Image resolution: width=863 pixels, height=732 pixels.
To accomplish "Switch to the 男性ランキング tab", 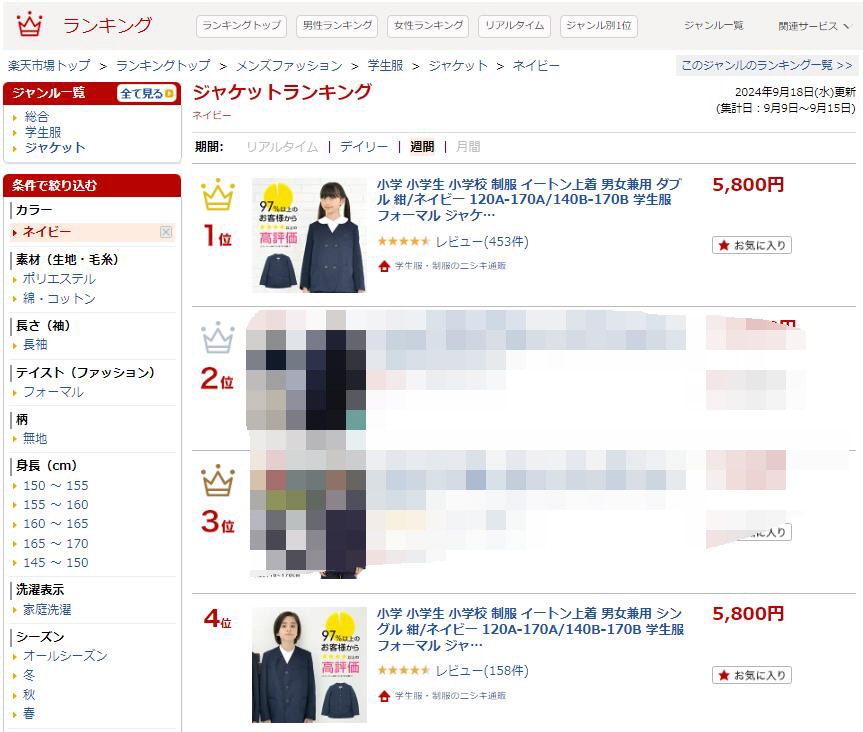I will coord(337,26).
